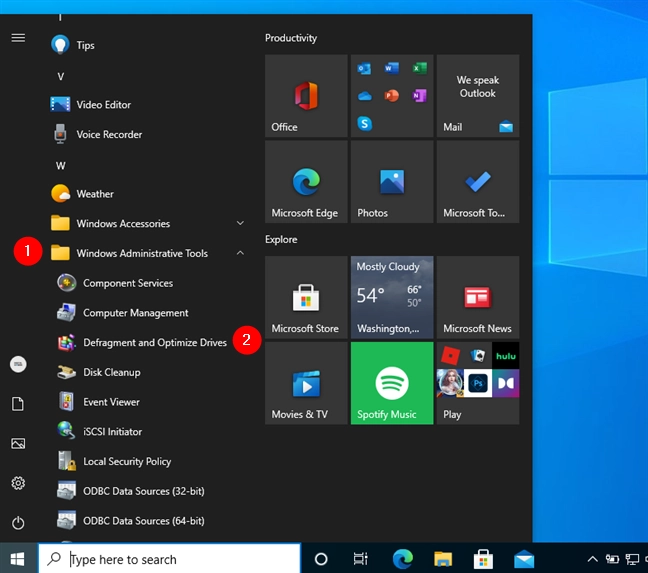Screen dimensions: 648x573
Task: Open Local Security Policy
Action: point(147,461)
